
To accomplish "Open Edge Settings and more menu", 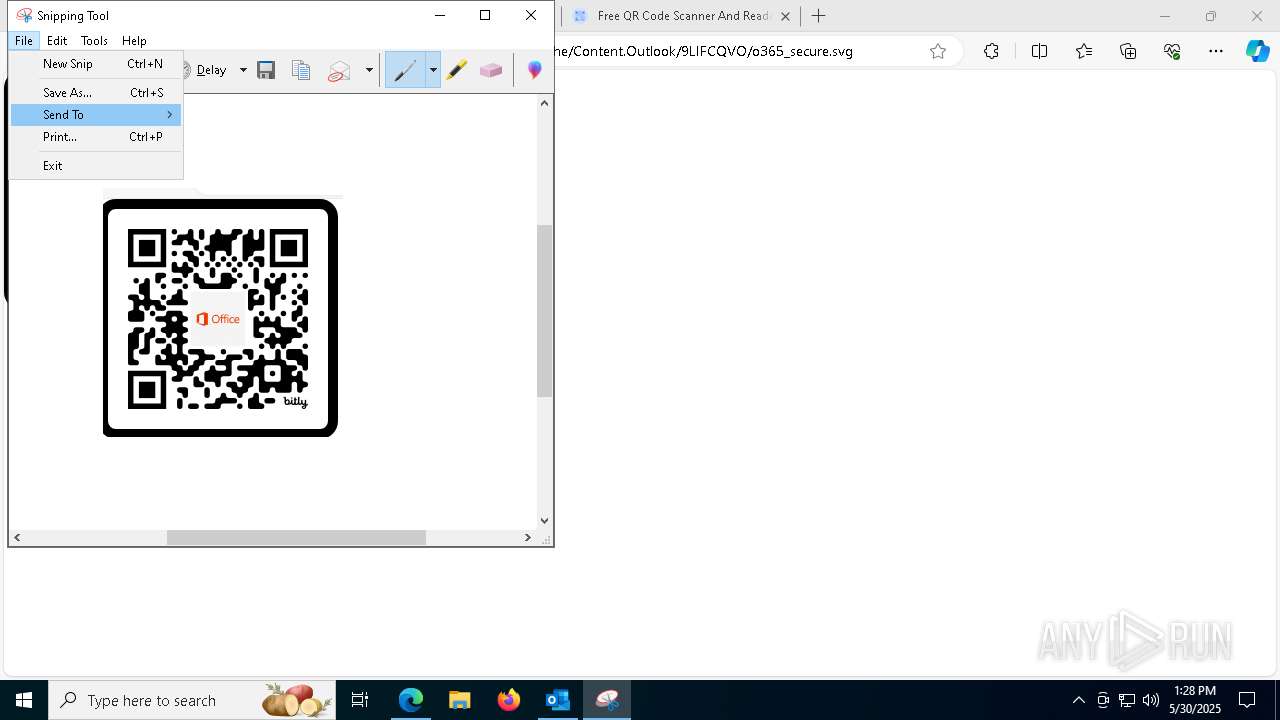I will (x=1216, y=51).
